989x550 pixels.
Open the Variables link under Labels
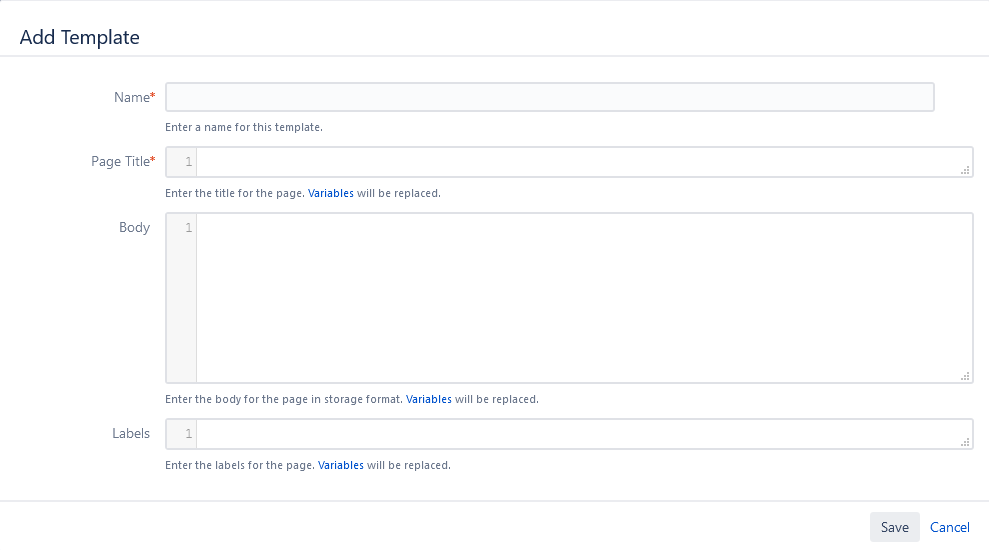(340, 465)
